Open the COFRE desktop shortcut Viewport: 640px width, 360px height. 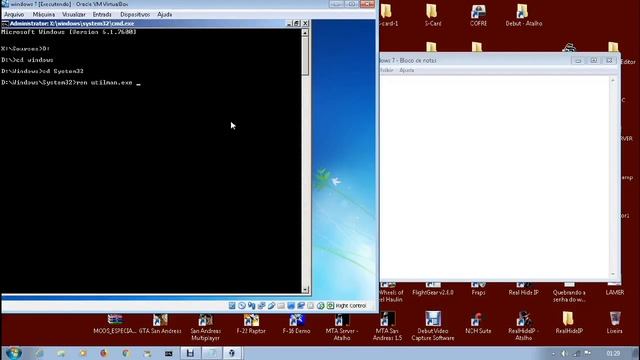click(478, 15)
